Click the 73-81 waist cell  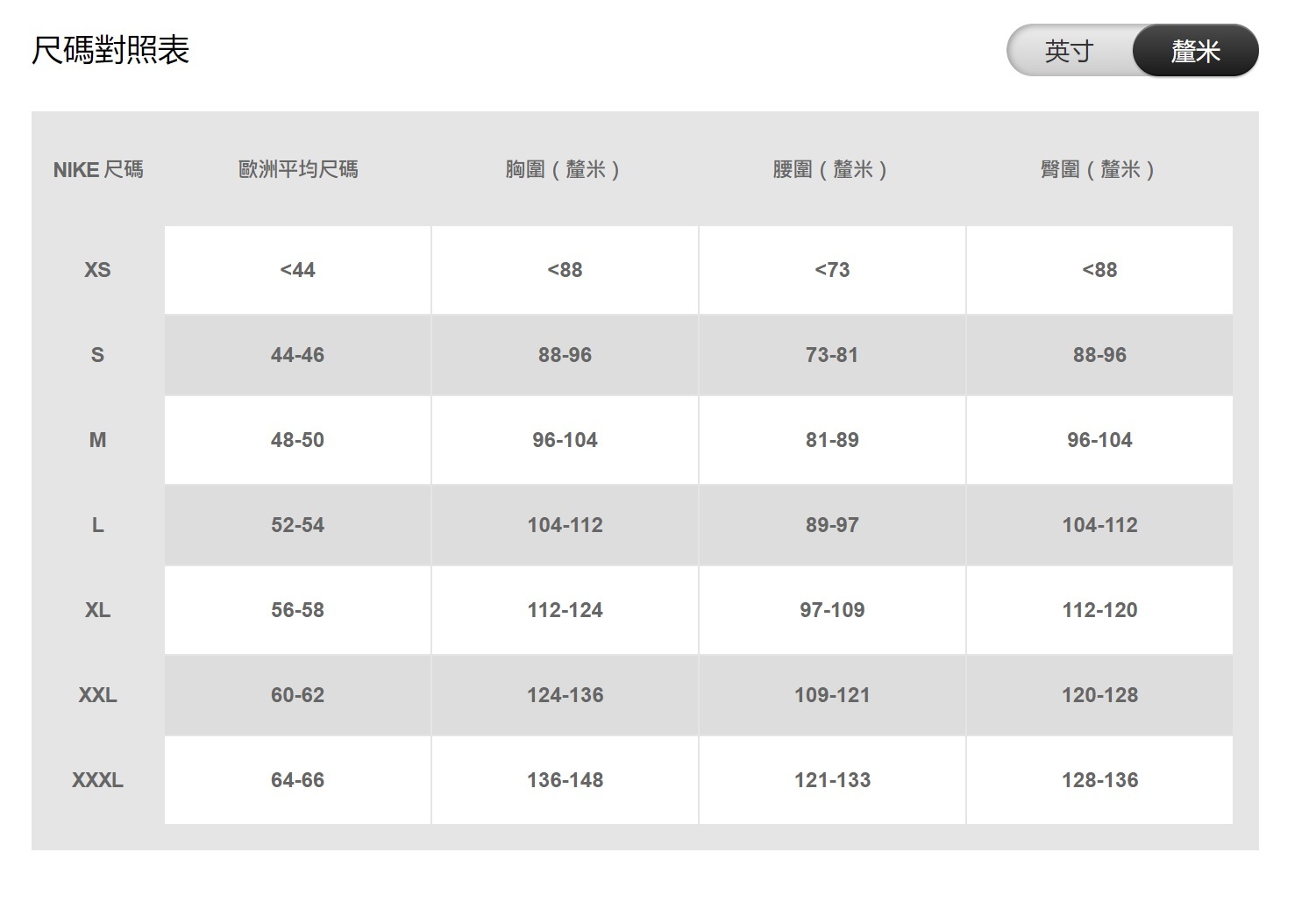tap(833, 355)
